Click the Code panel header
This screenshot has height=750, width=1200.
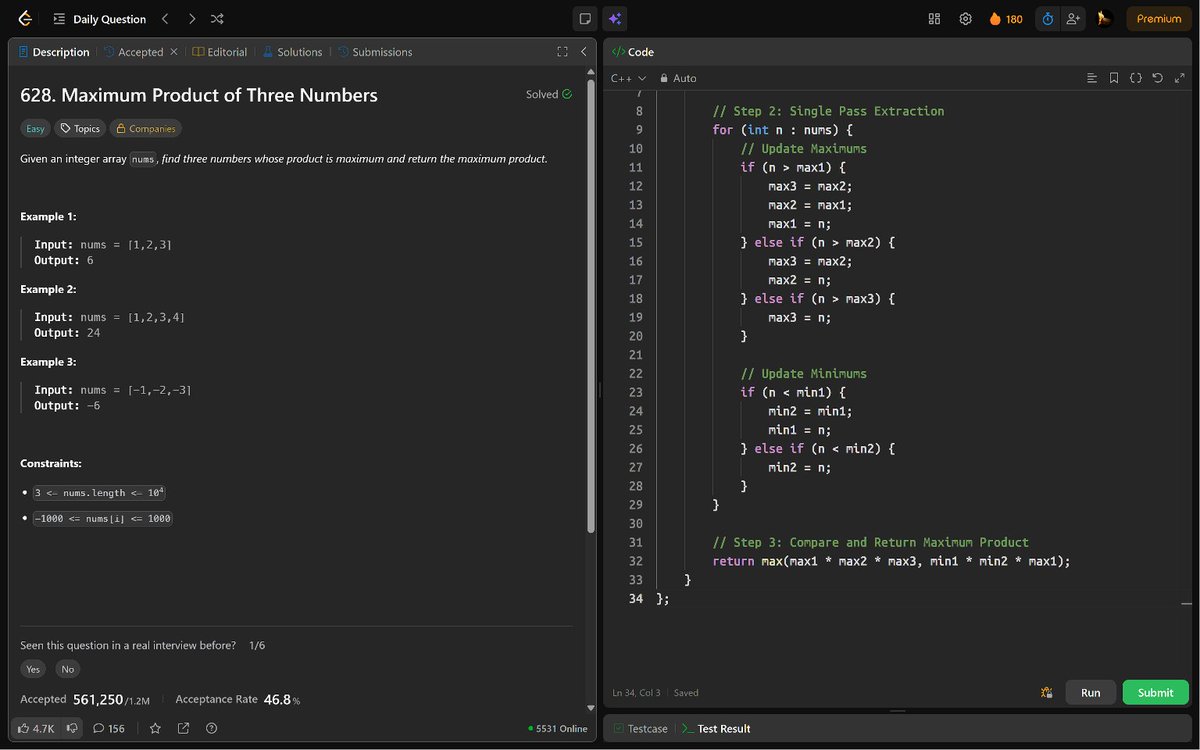[633, 52]
